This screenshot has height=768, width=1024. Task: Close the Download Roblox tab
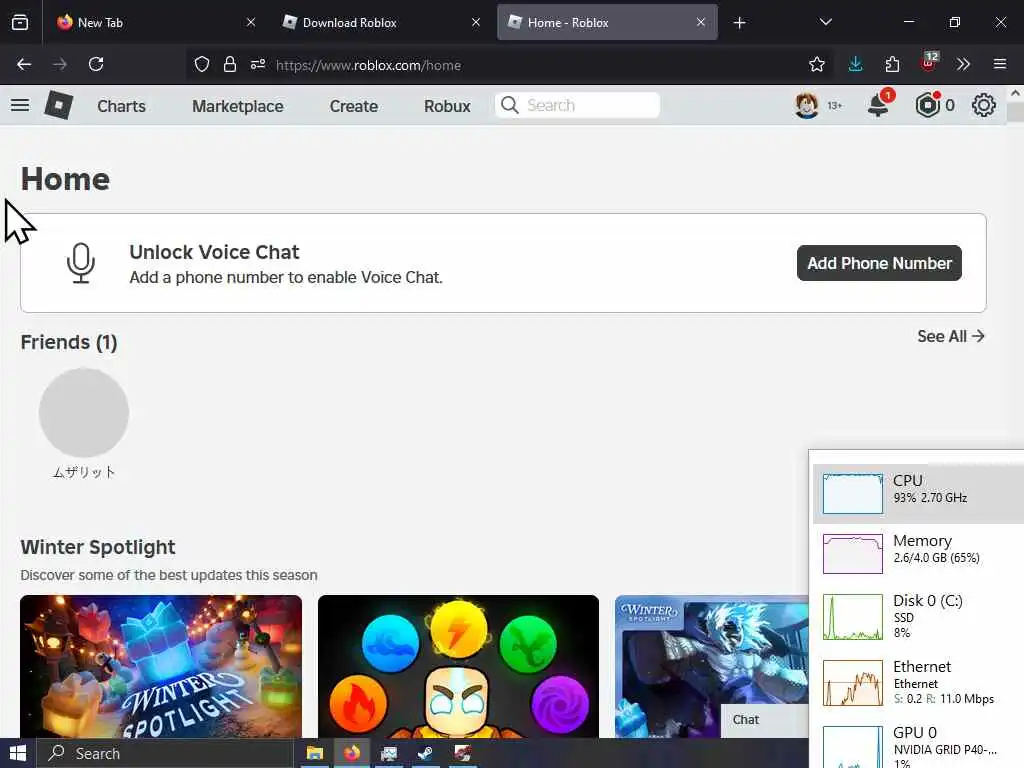click(x=475, y=22)
